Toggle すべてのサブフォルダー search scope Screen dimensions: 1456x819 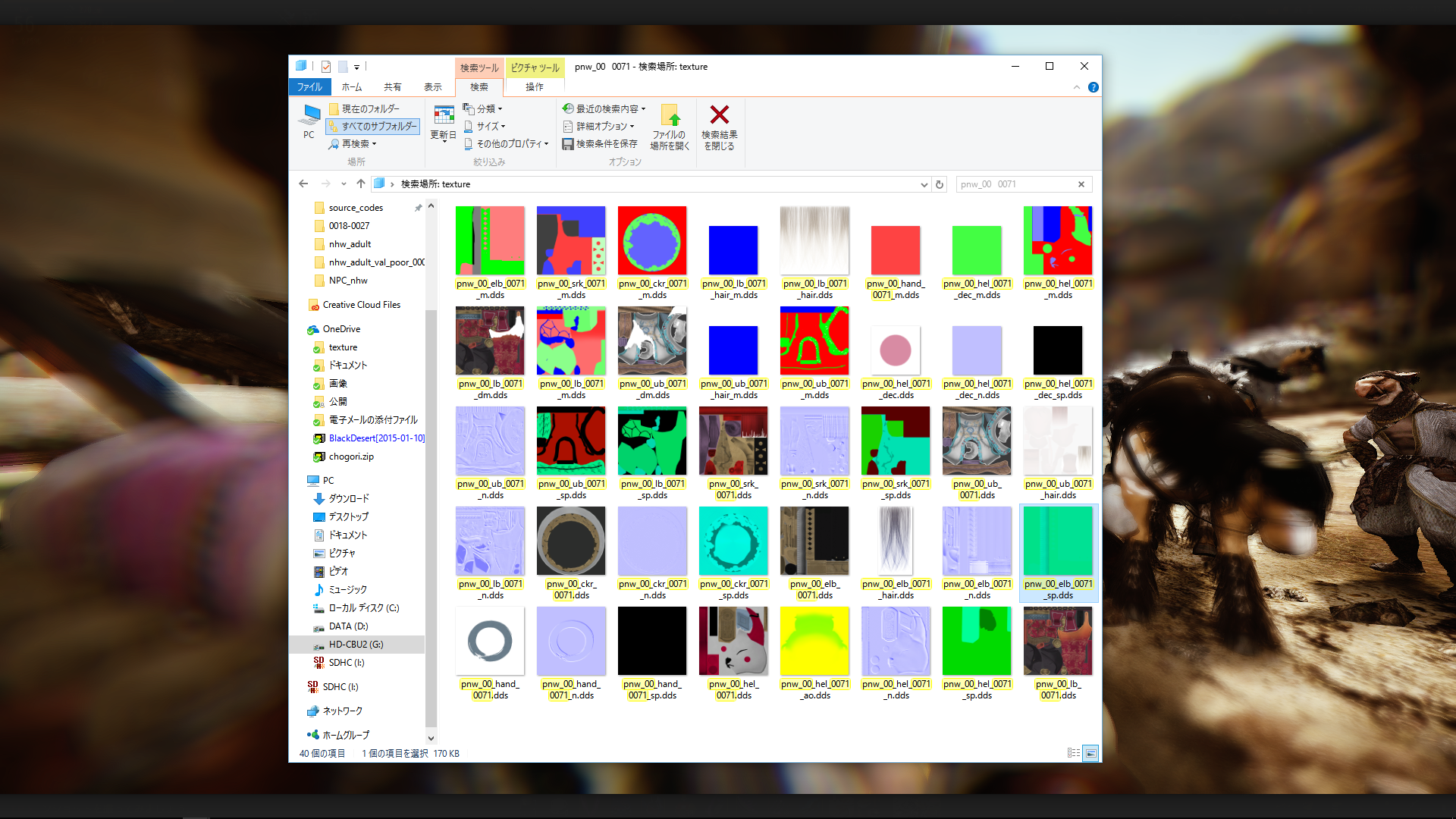pyautogui.click(x=372, y=127)
